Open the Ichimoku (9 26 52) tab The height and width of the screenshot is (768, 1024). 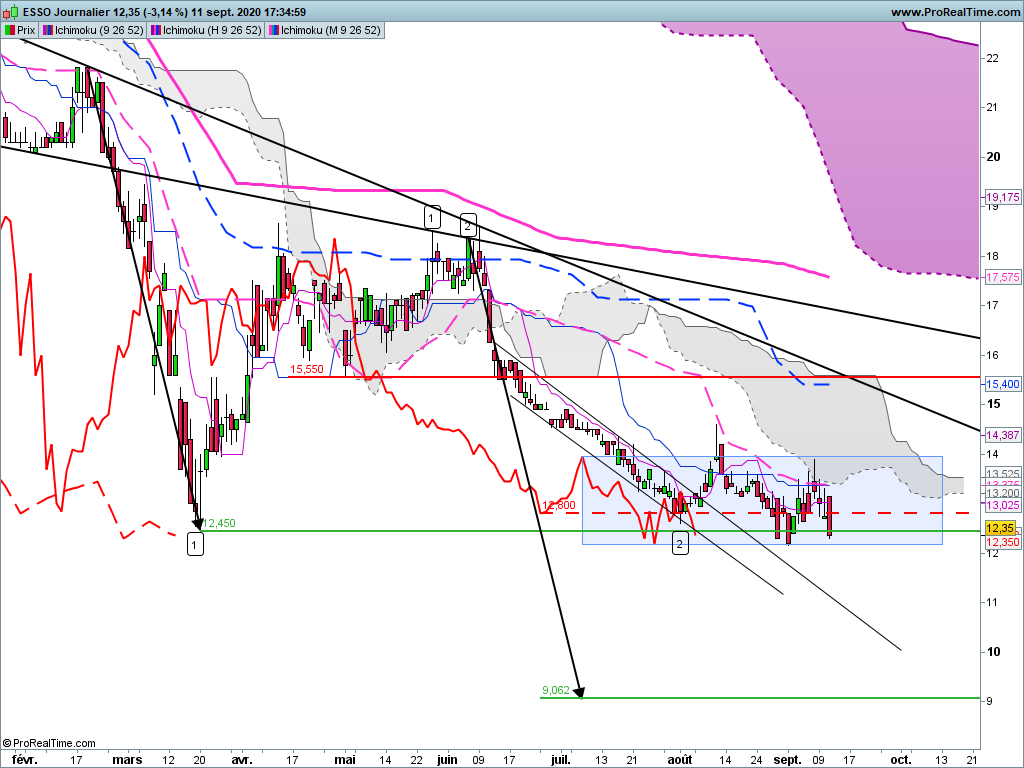point(93,30)
